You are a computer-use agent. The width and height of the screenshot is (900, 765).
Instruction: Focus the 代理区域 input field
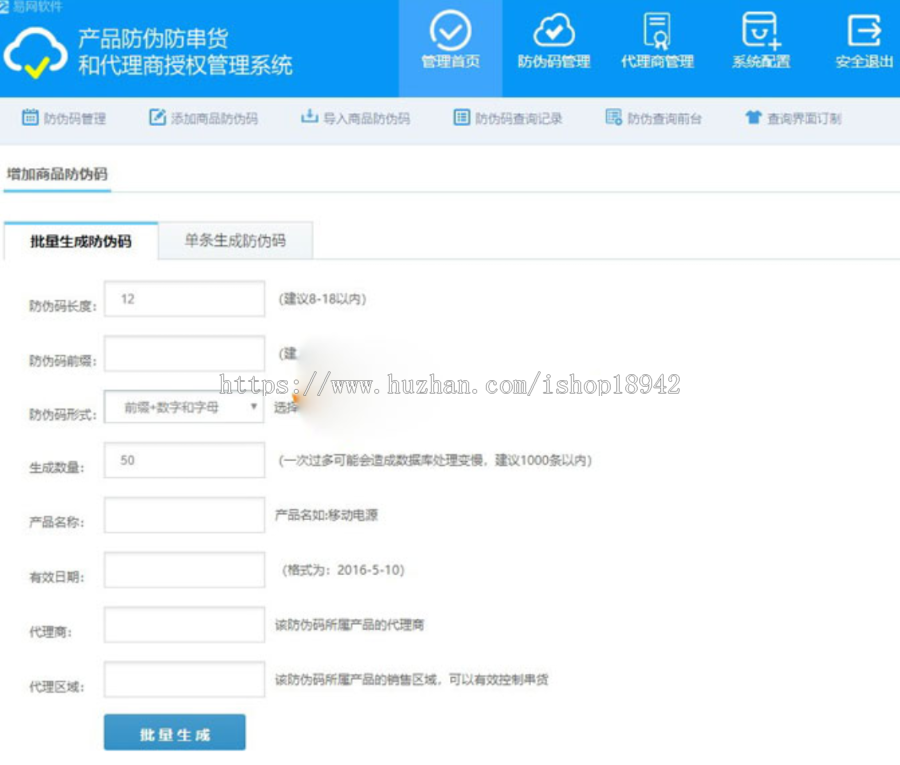click(x=184, y=679)
